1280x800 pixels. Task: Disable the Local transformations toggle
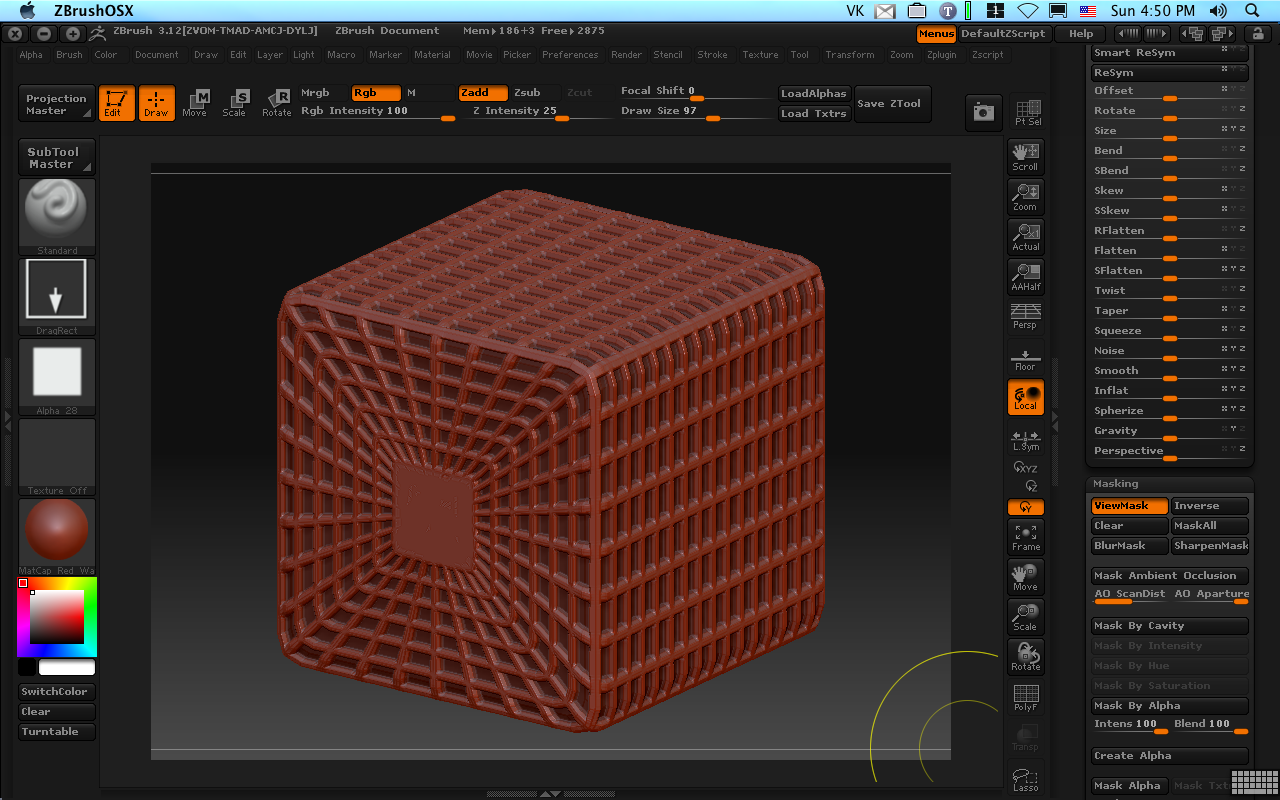tap(1025, 397)
